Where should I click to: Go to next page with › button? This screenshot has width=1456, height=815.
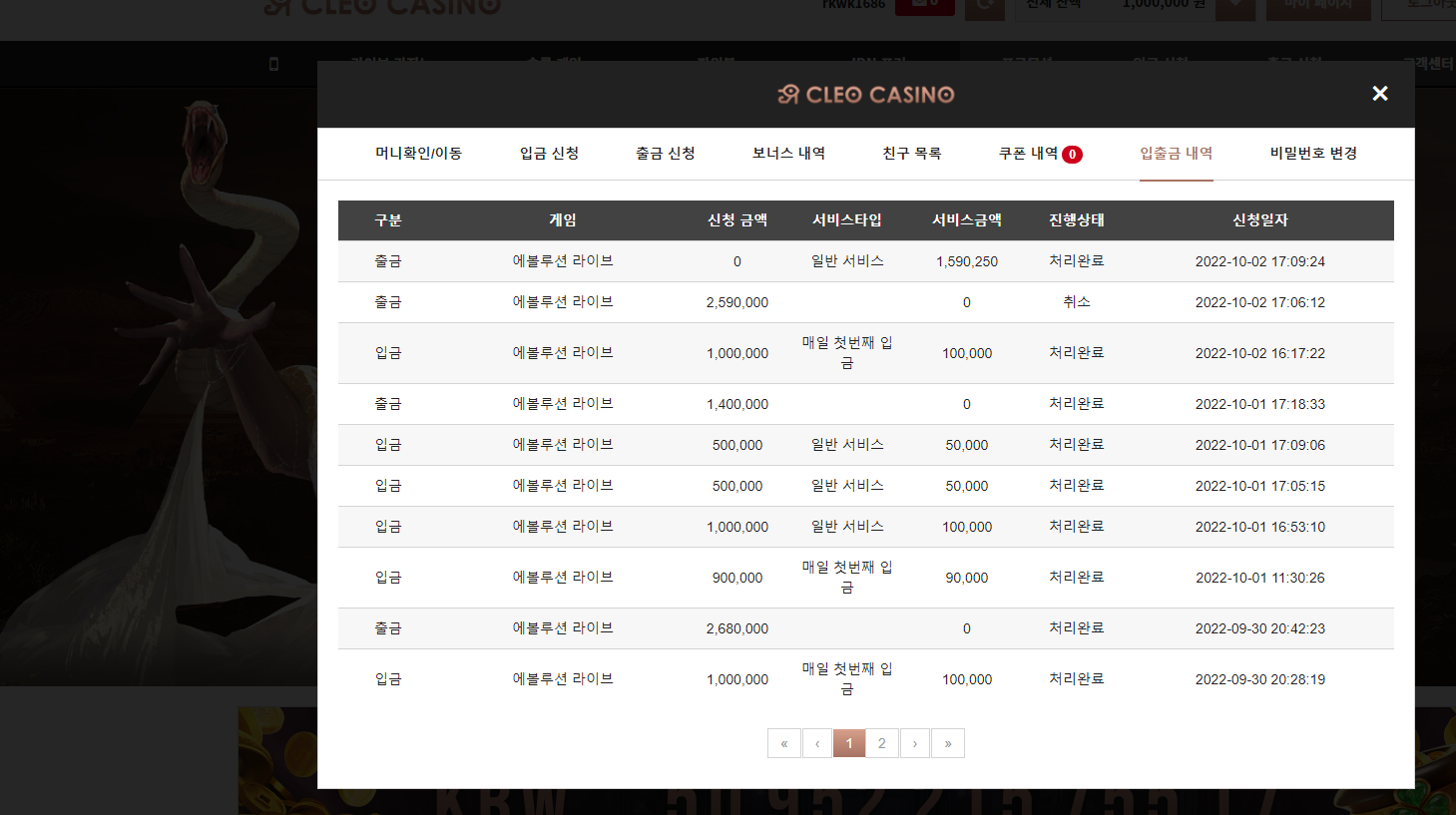[915, 743]
